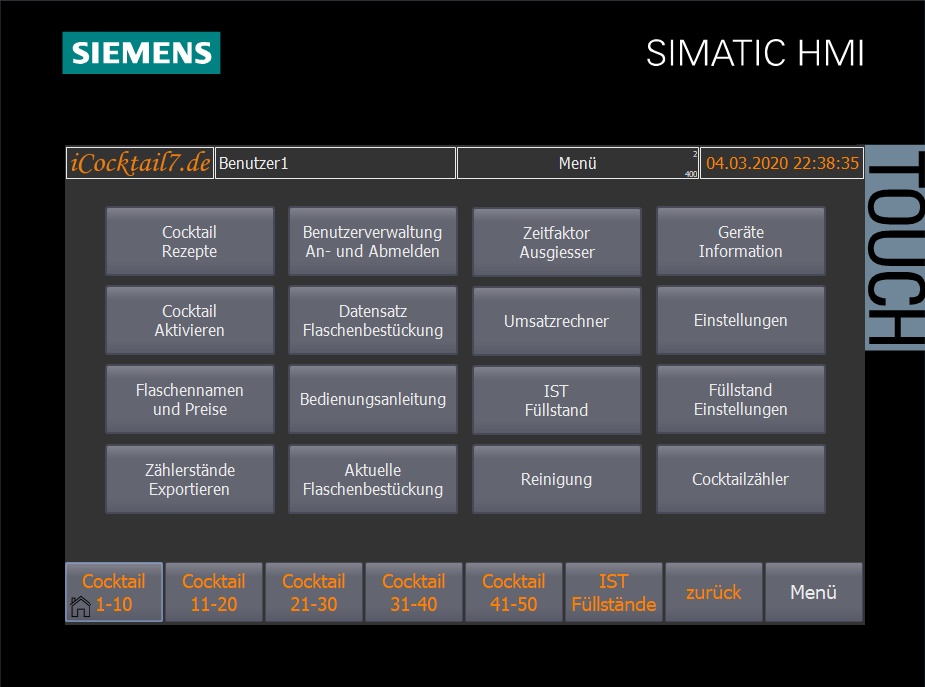Open the IST Füllstand menu tile

click(556, 400)
